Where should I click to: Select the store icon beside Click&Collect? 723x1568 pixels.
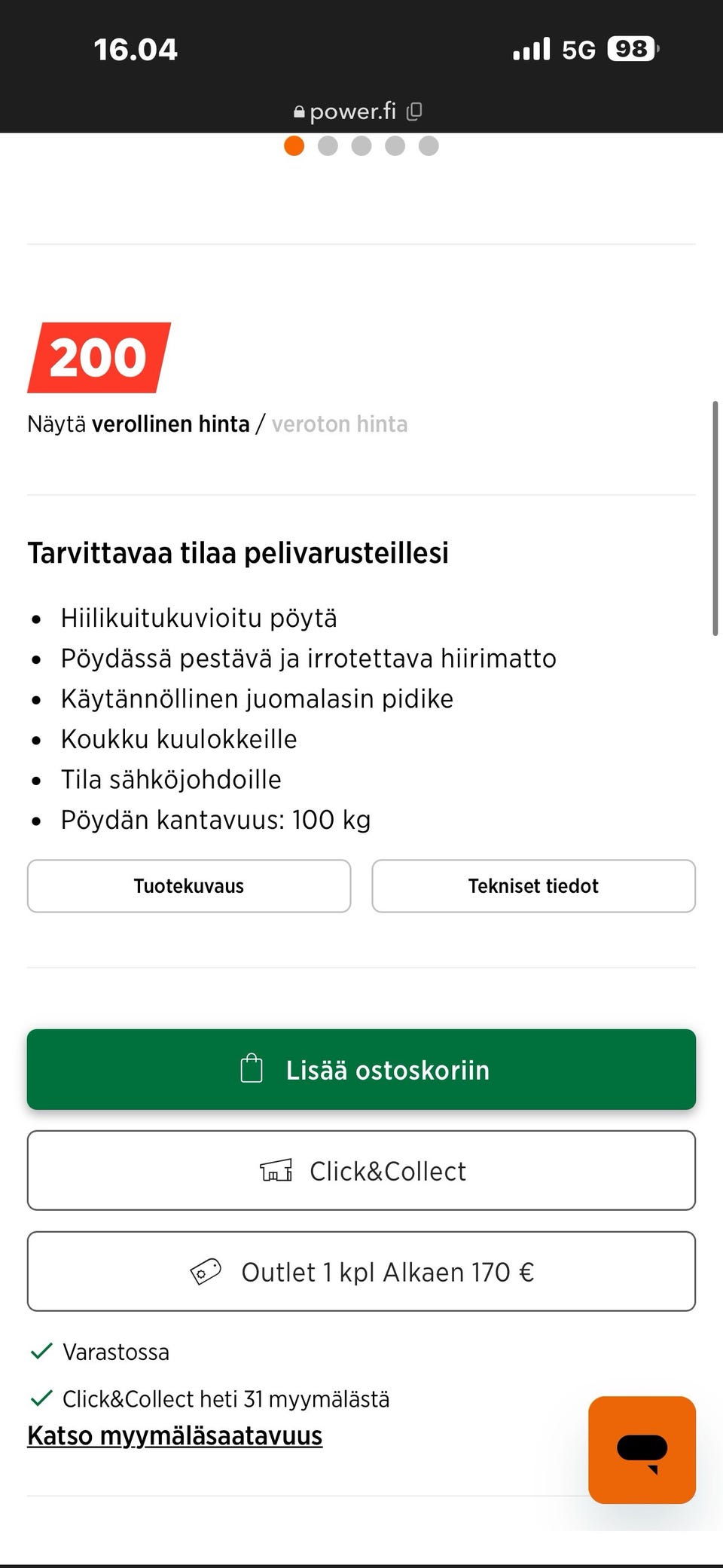276,1170
